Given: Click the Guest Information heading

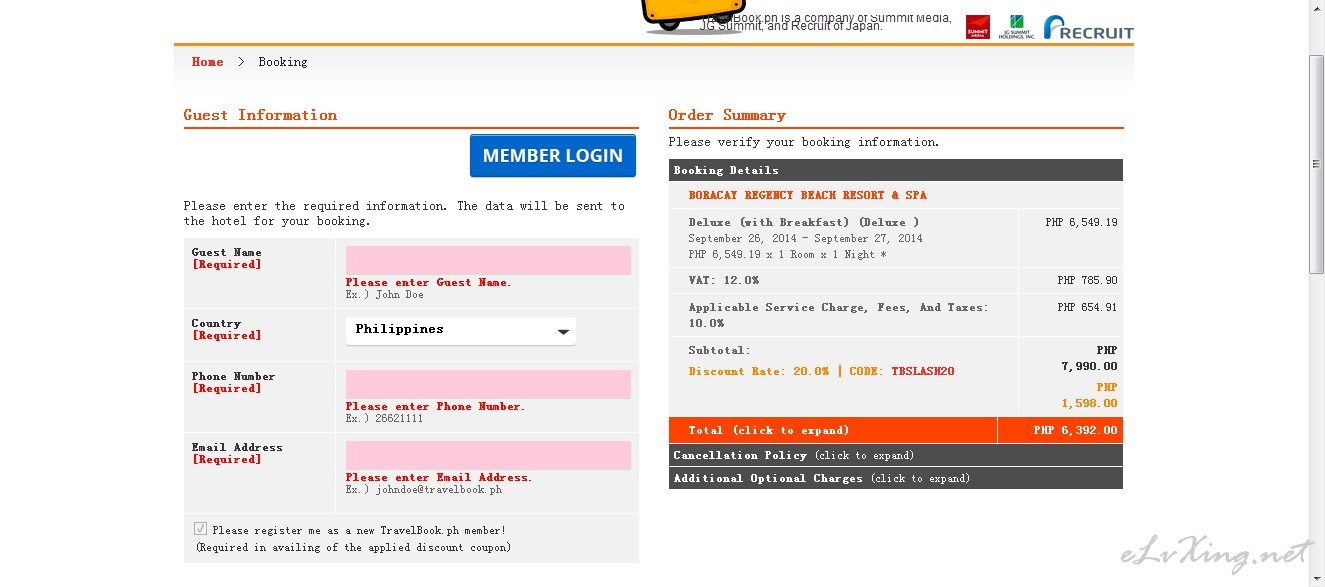Looking at the screenshot, I should [260, 115].
